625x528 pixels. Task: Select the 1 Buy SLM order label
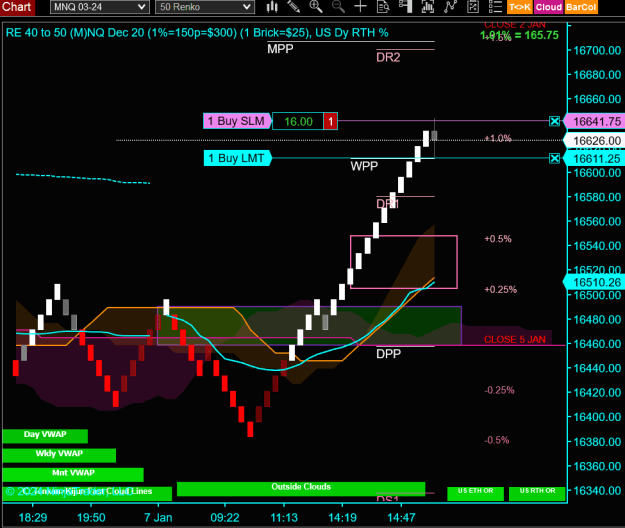[x=237, y=121]
